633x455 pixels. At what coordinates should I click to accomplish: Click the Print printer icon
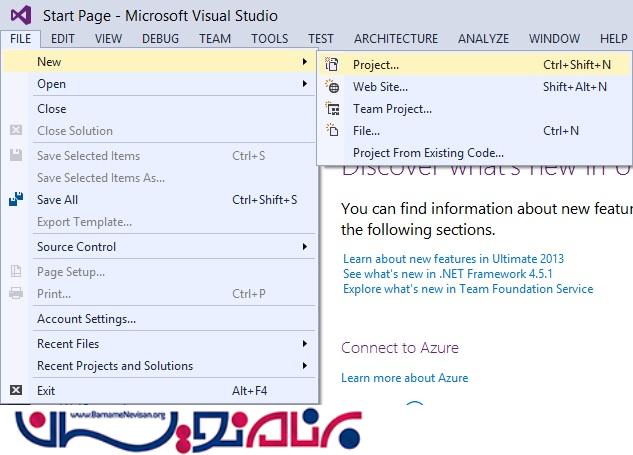coord(16,294)
